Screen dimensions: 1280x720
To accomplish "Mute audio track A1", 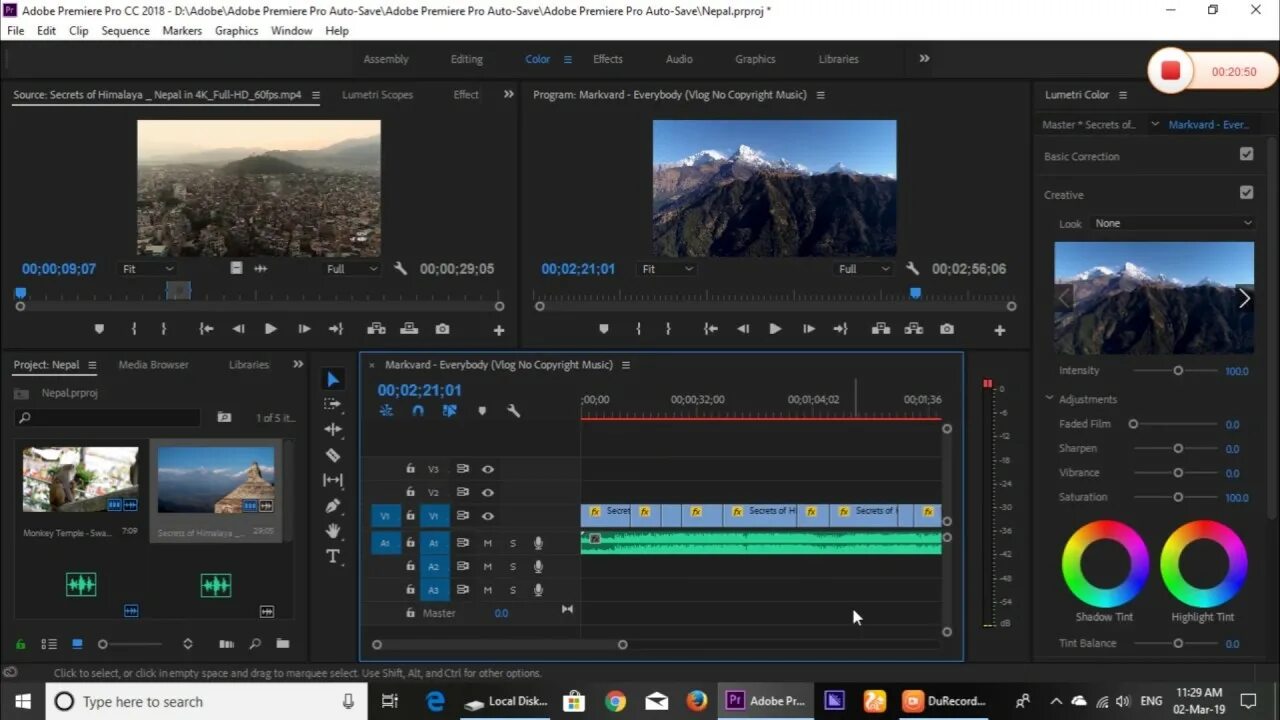I will click(488, 543).
